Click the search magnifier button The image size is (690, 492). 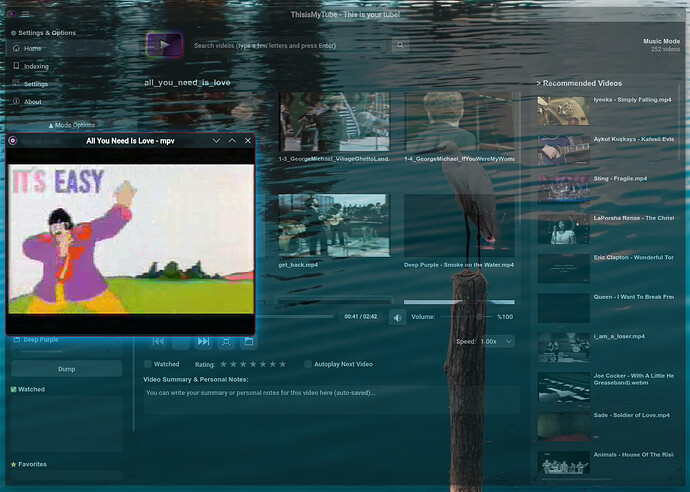(400, 45)
